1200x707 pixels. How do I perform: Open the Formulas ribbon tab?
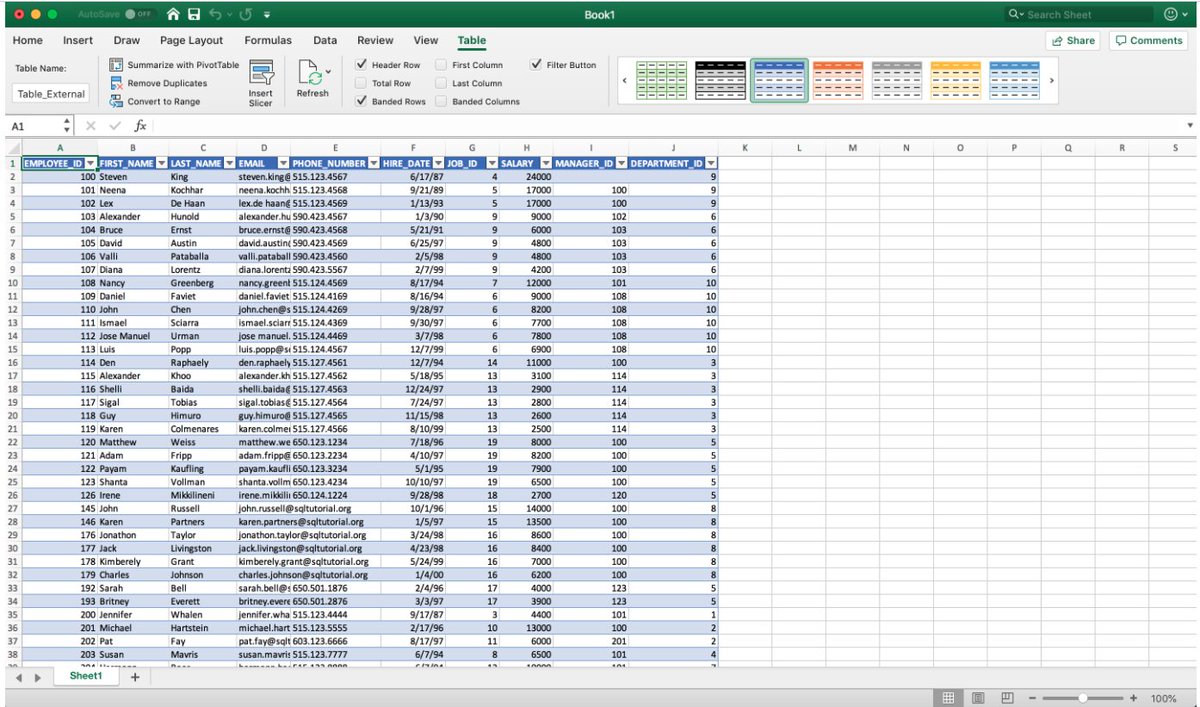(x=268, y=41)
